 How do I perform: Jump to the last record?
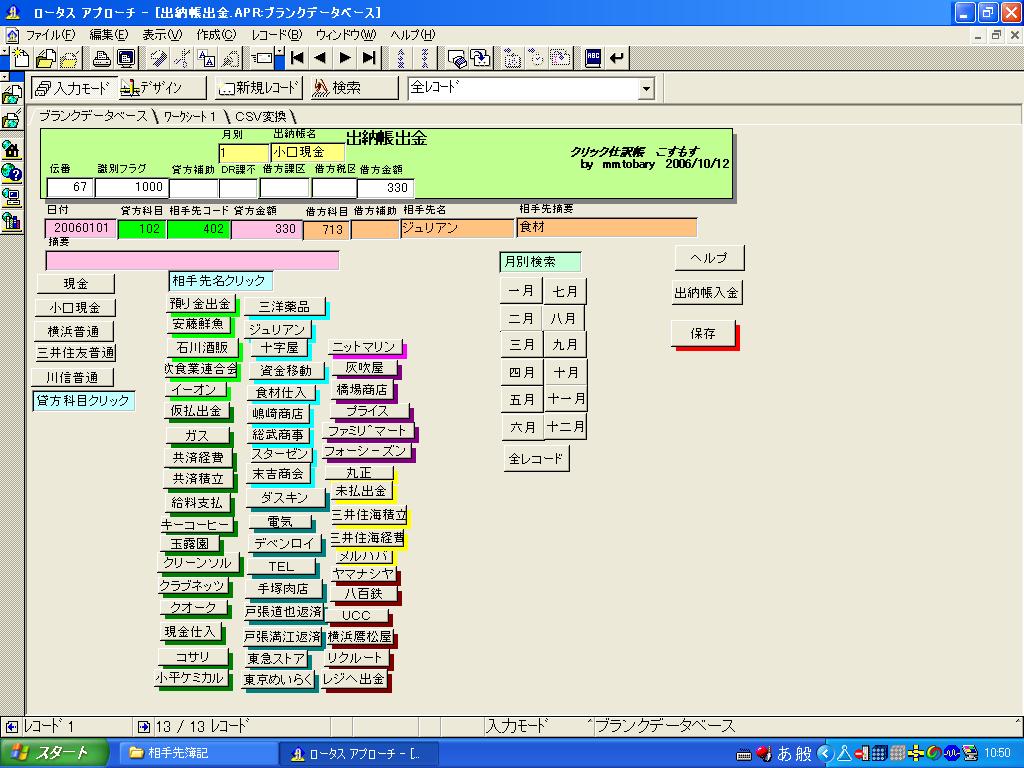(369, 58)
